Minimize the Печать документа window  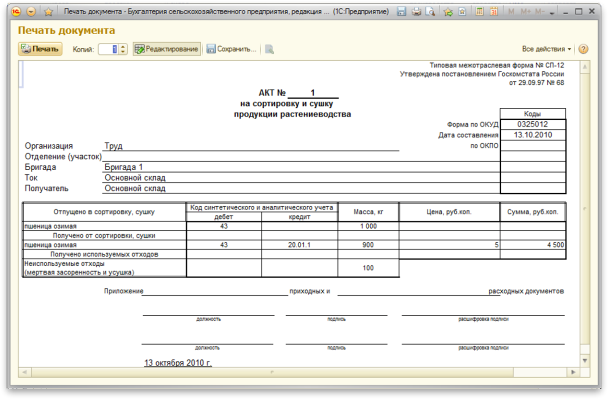[566, 12]
